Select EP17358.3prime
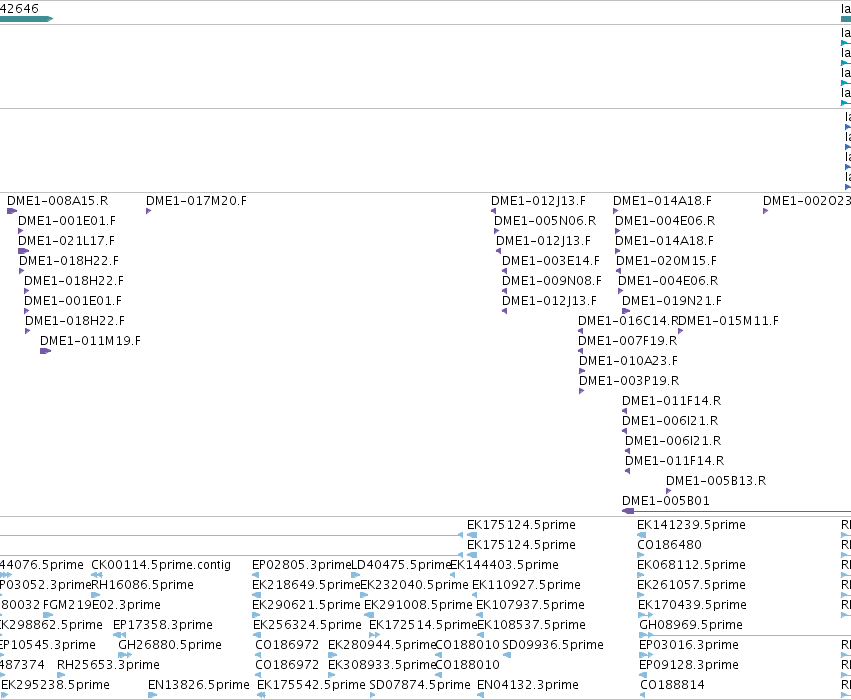The width and height of the screenshot is (851, 700). coord(163,625)
